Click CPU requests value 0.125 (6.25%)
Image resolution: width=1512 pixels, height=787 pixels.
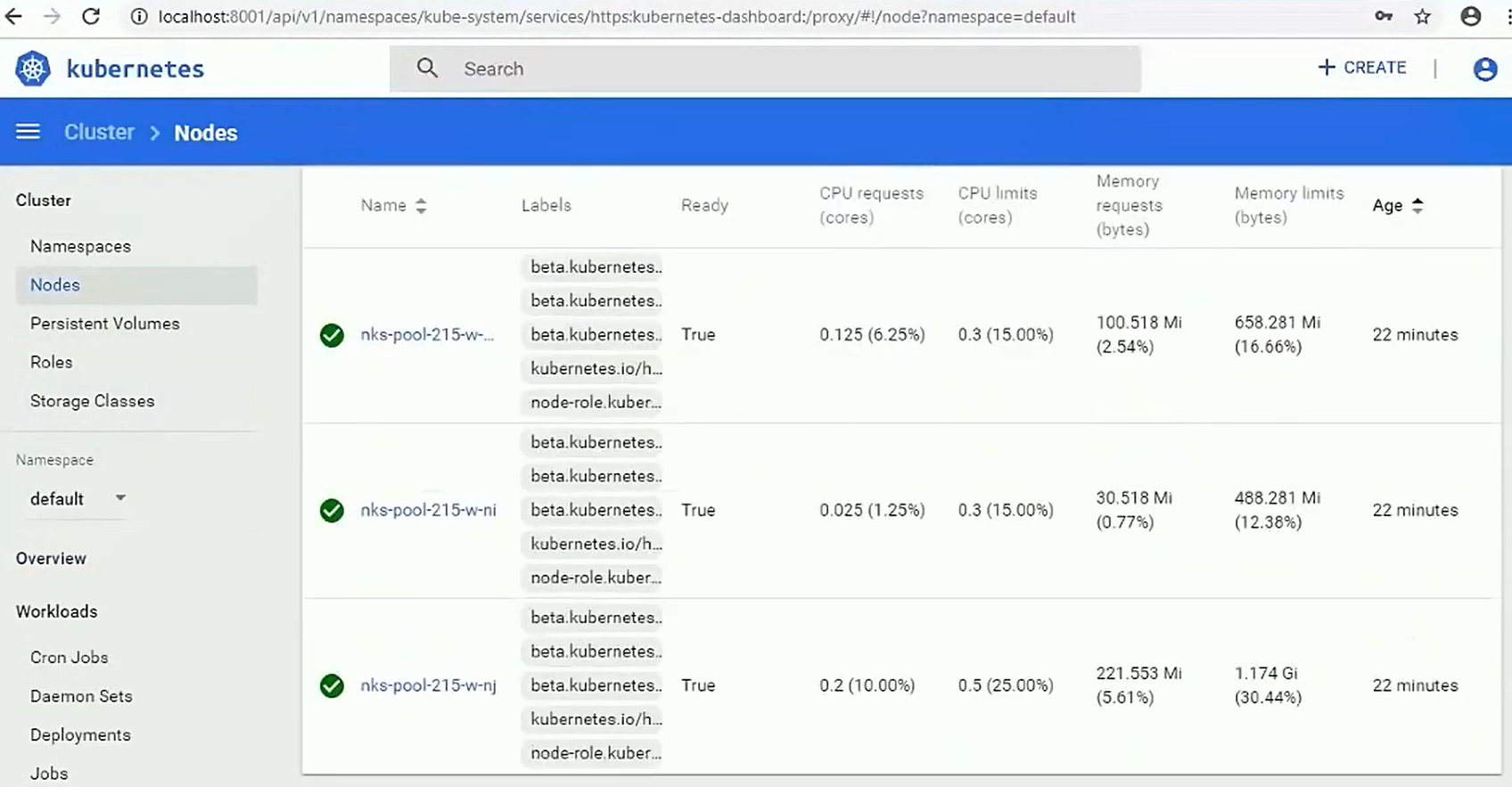pyautogui.click(x=872, y=334)
